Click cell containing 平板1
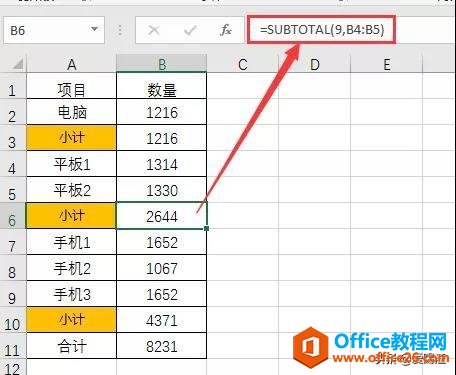The width and height of the screenshot is (456, 375). coord(72,164)
